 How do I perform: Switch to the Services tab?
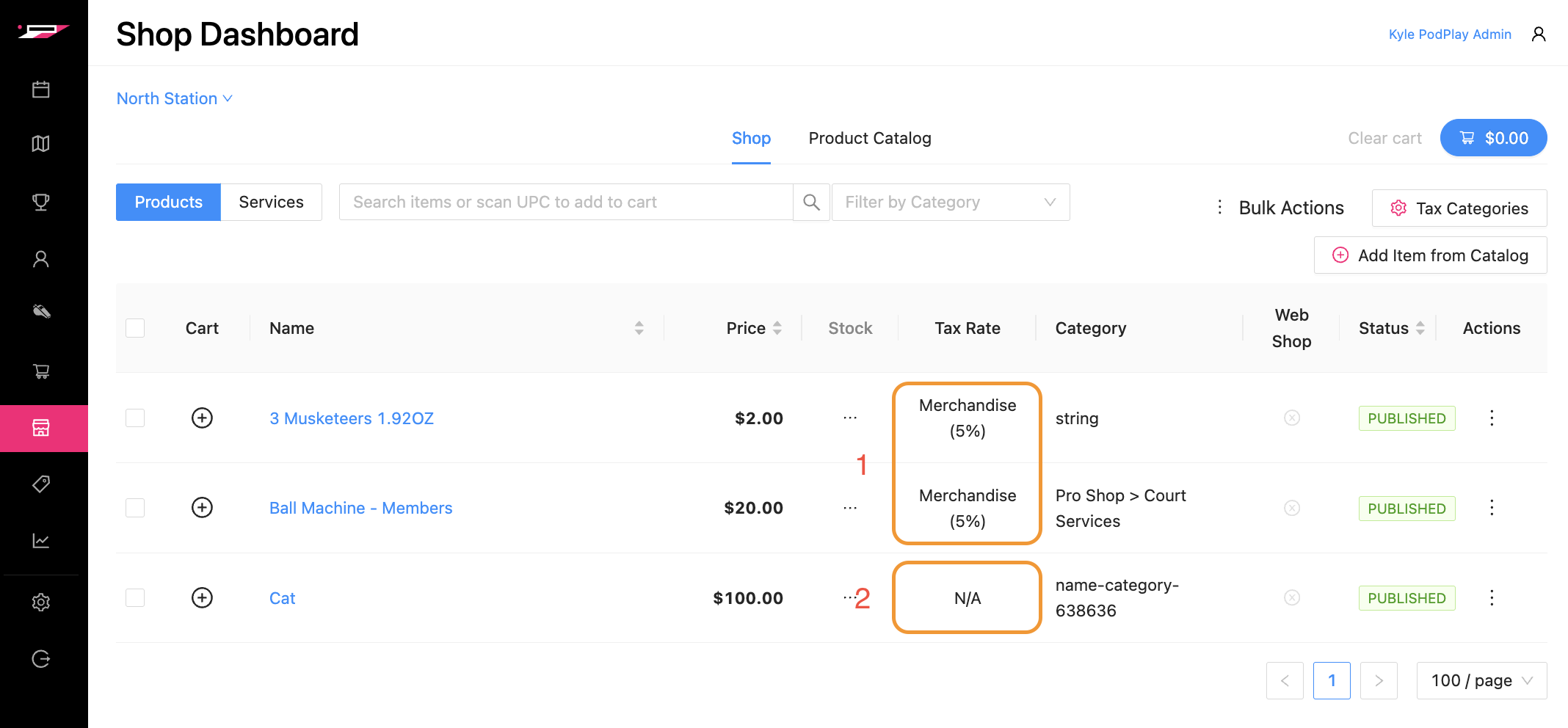[x=271, y=203]
